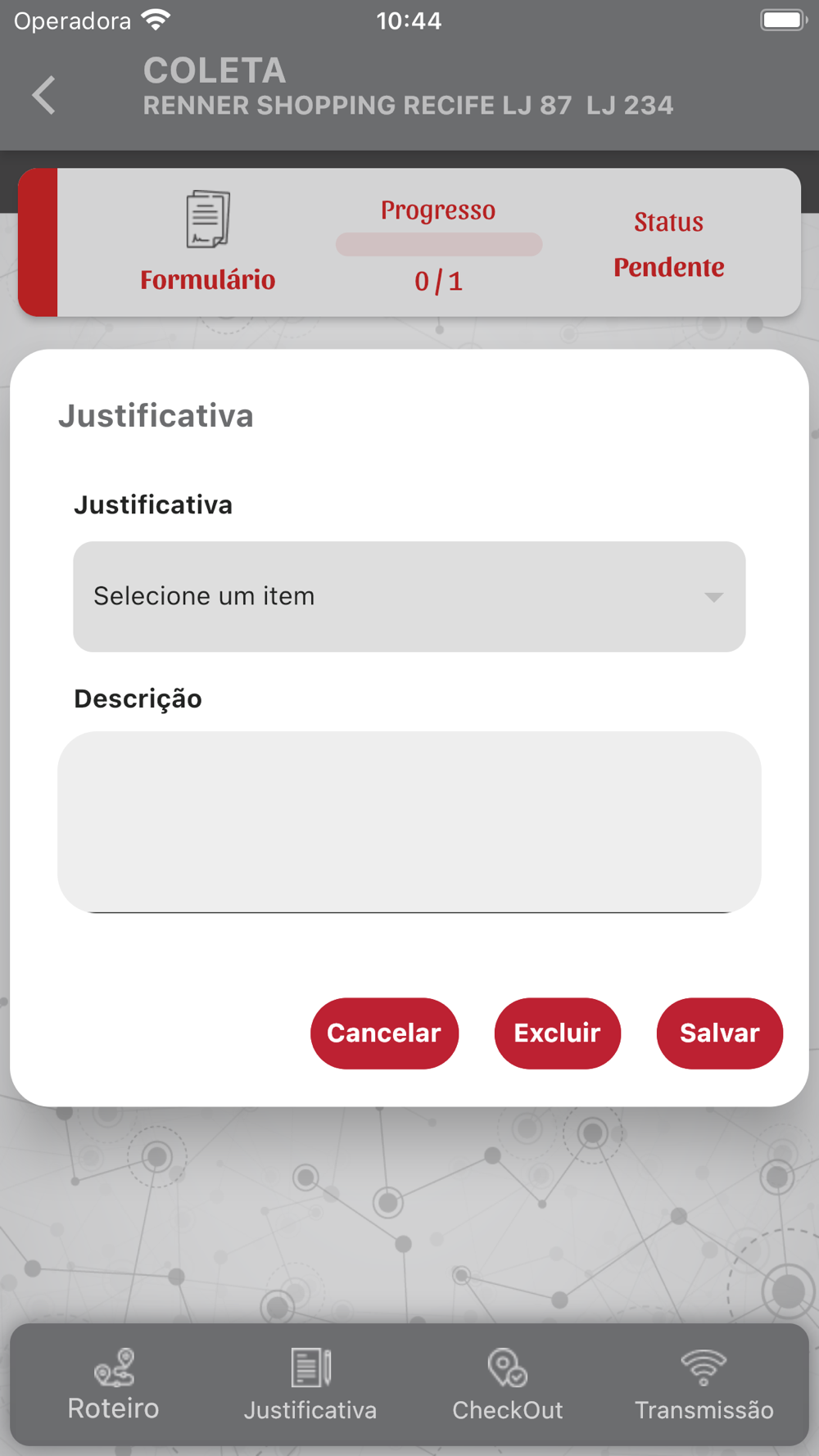819x1456 pixels.
Task: Click the Cancelar button
Action: pos(384,1033)
